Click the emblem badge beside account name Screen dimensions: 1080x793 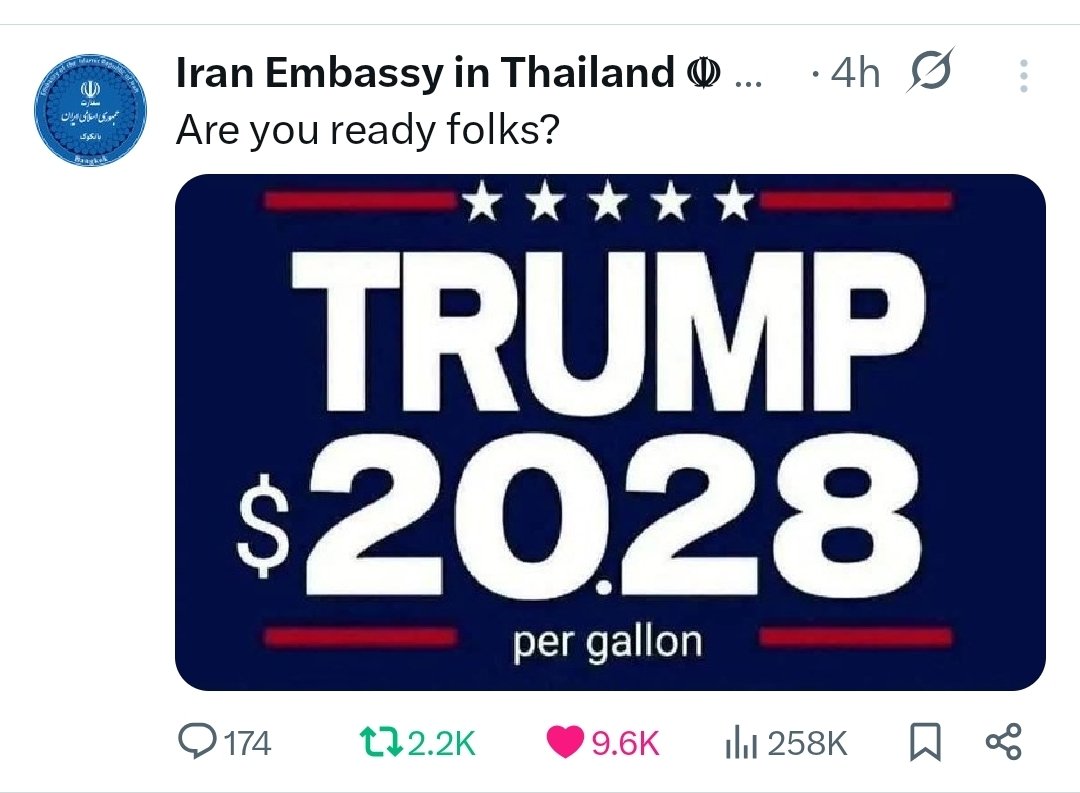704,72
